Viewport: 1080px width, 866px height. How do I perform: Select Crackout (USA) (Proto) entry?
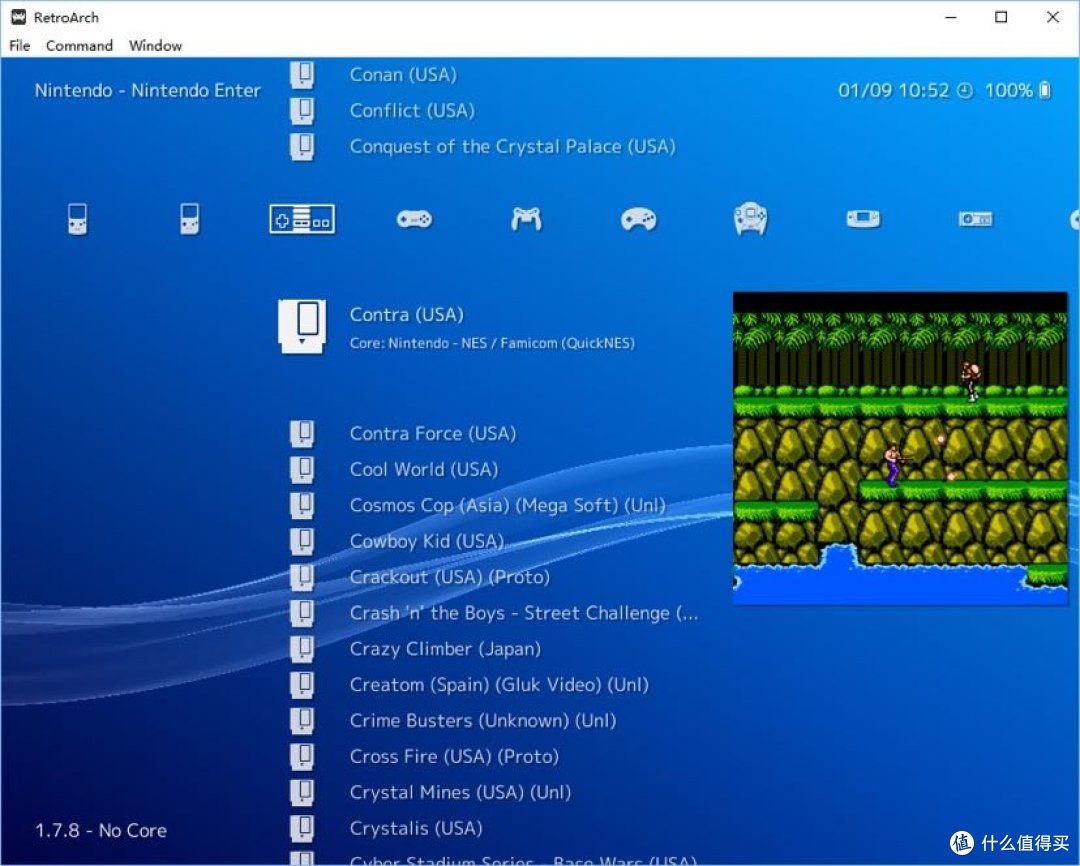pyautogui.click(x=450, y=577)
